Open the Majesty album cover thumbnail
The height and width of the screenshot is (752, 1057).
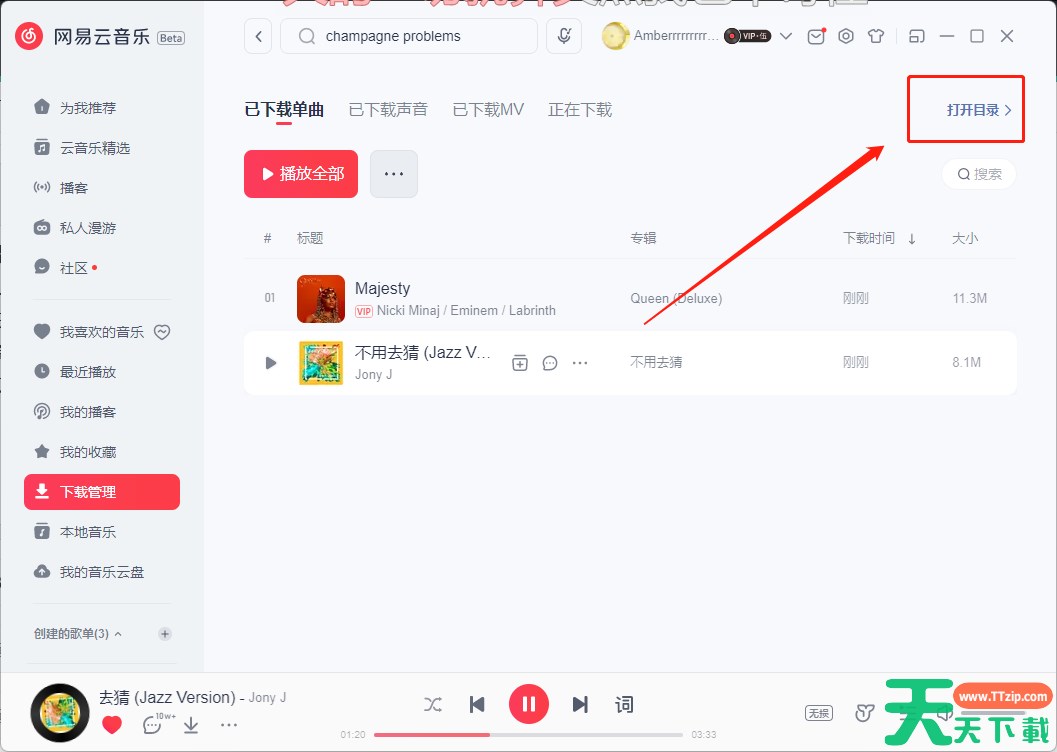pyautogui.click(x=321, y=299)
